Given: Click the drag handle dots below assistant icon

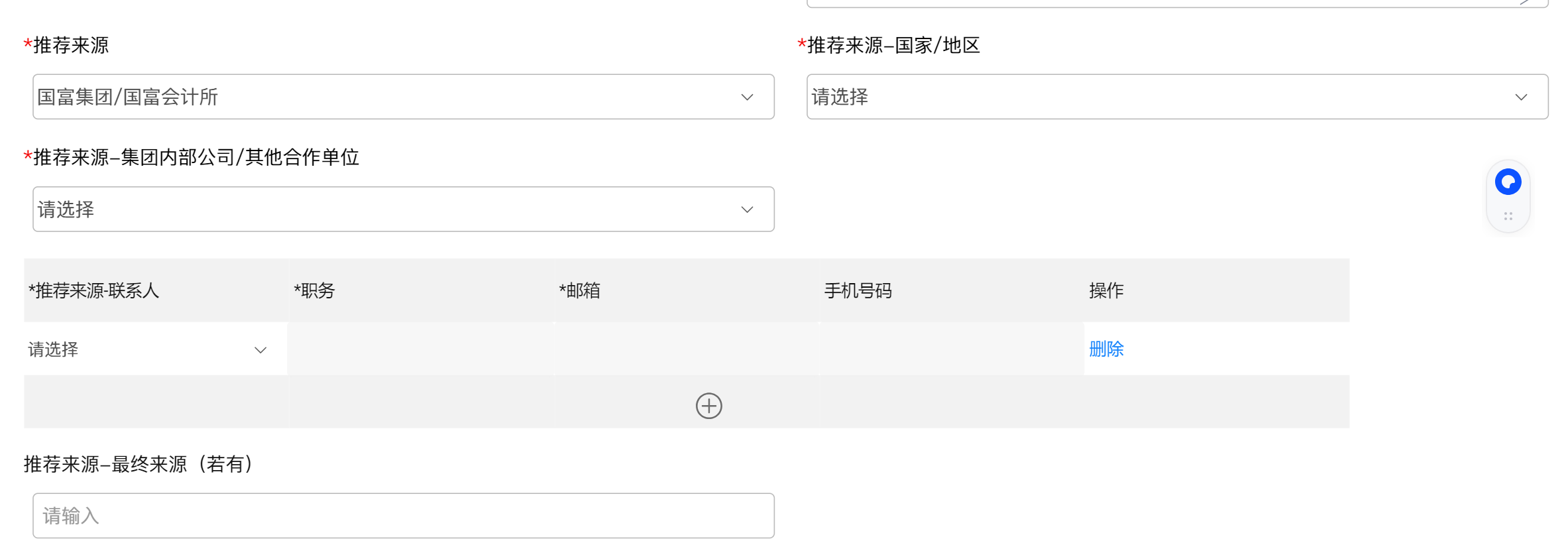Looking at the screenshot, I should click(x=1508, y=216).
